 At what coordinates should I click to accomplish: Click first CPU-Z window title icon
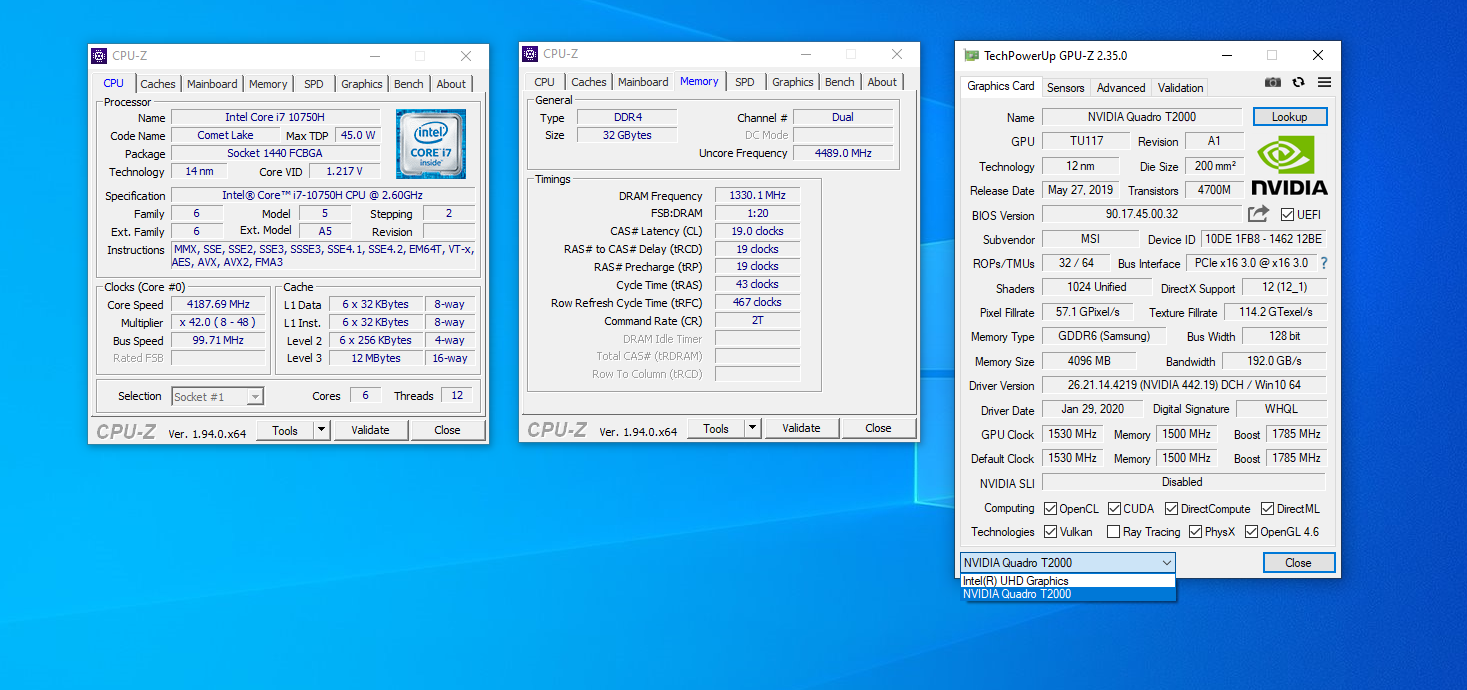[x=99, y=56]
